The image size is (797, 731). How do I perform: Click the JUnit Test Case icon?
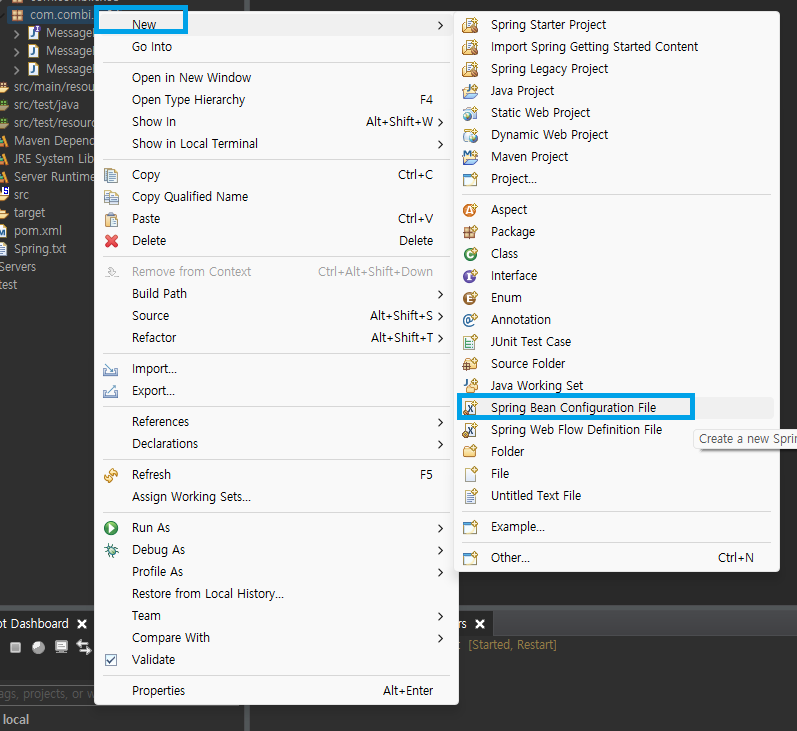[470, 342]
